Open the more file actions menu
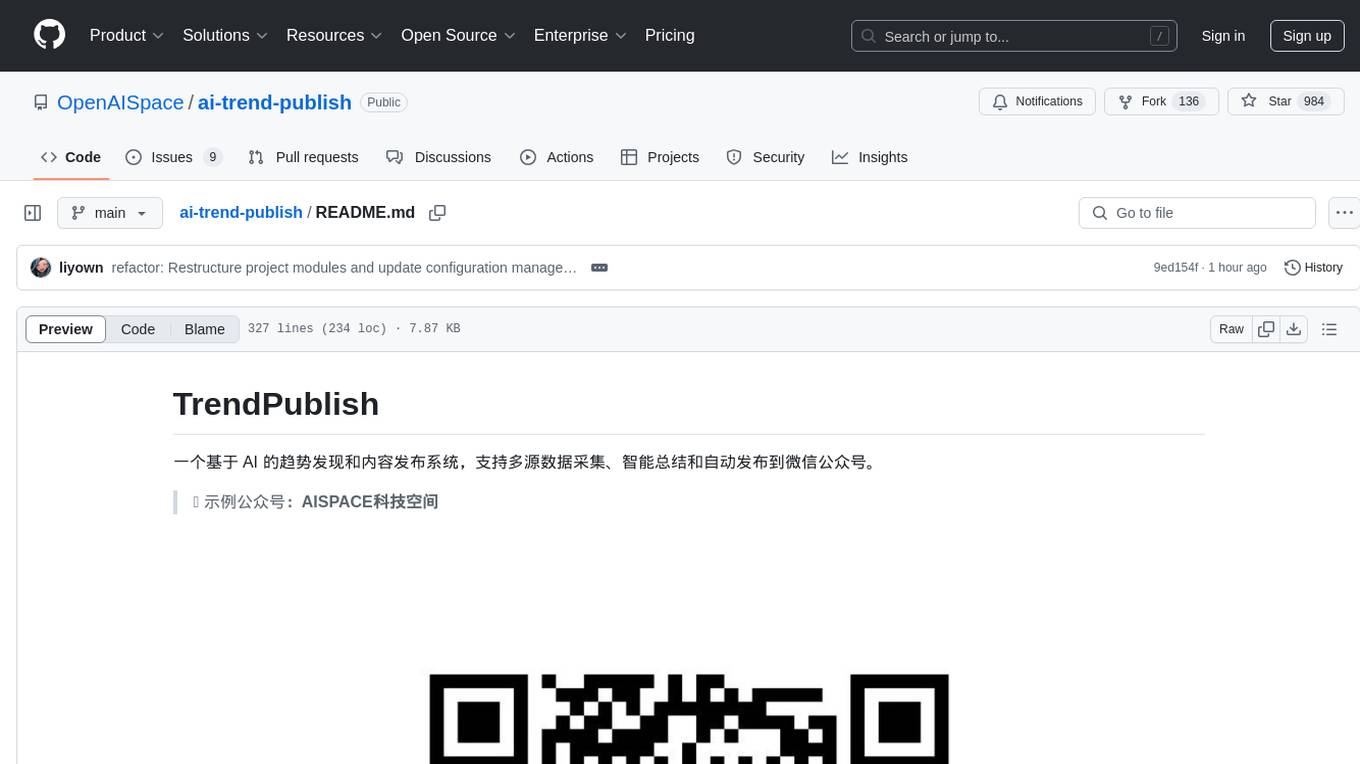 (1344, 213)
